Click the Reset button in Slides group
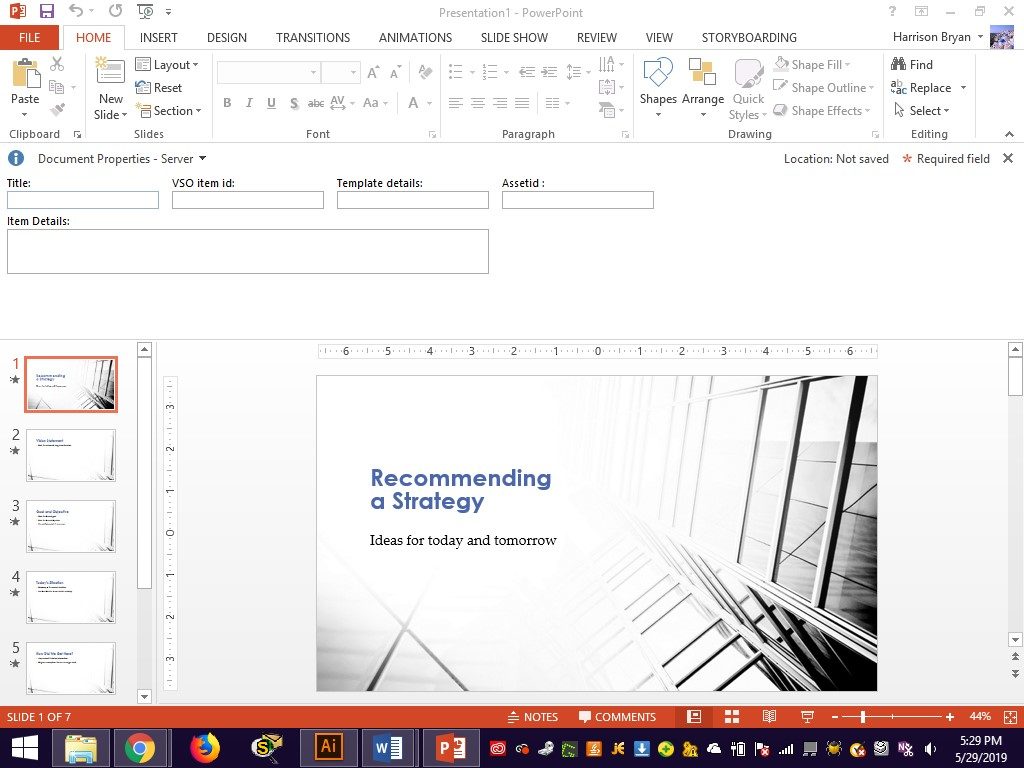1024x768 pixels. [x=159, y=88]
